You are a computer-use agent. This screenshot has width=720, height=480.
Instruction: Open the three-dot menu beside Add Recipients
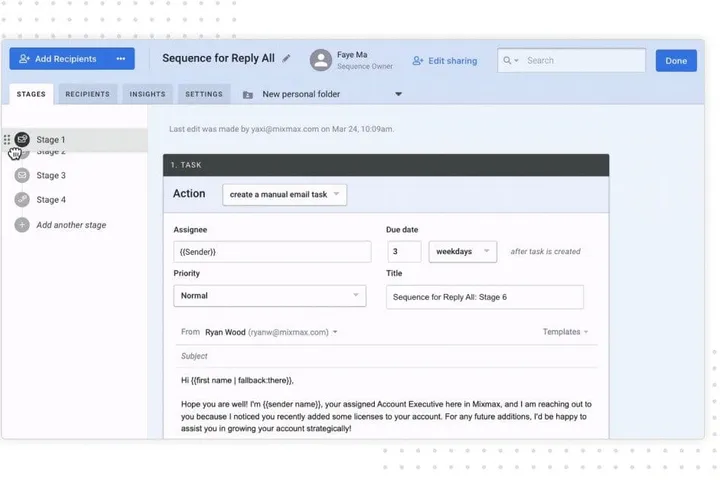pos(121,59)
